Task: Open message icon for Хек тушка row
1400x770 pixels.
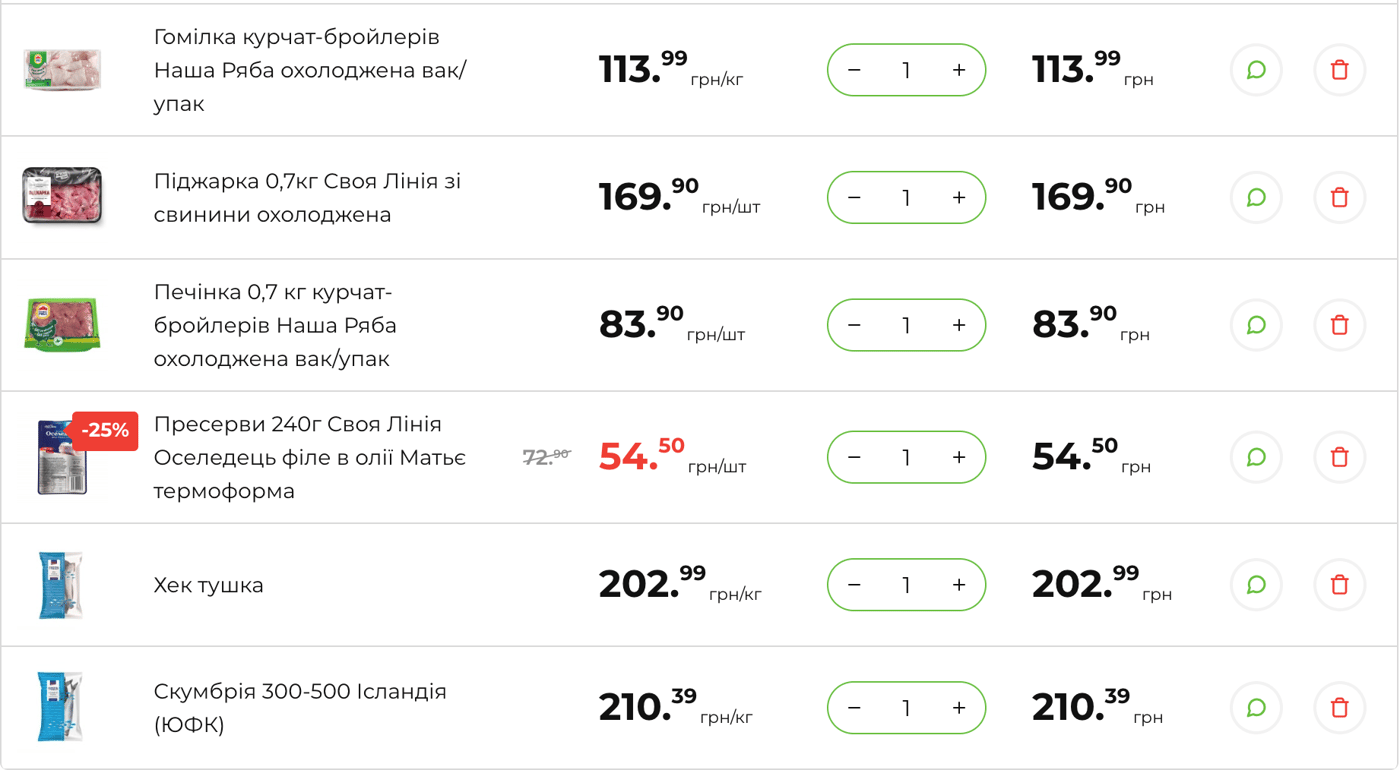Action: (1256, 585)
